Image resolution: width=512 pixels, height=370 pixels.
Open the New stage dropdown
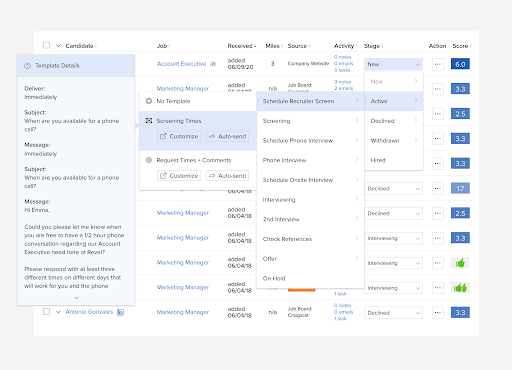393,64
